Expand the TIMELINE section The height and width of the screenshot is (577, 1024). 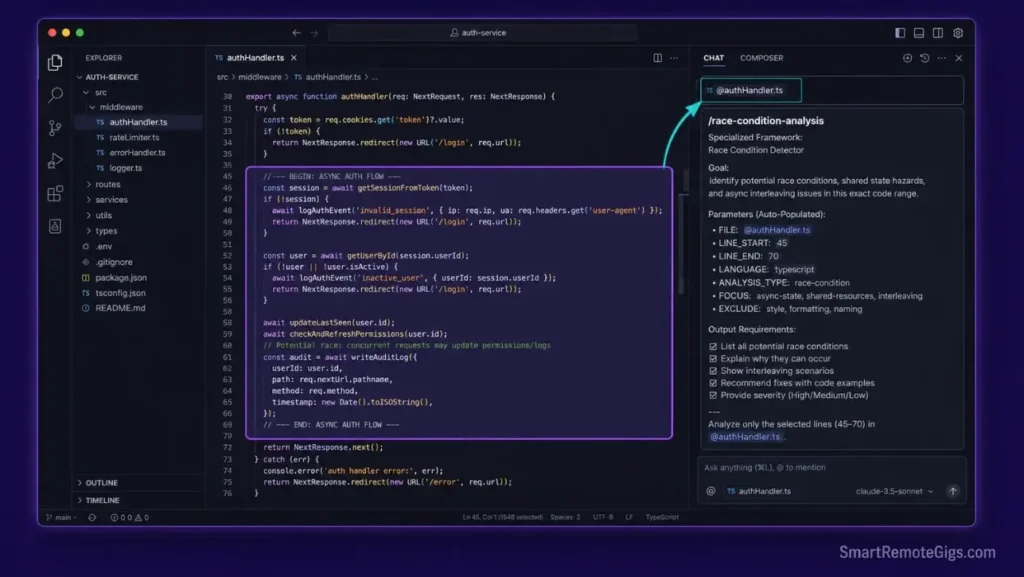[99, 501]
